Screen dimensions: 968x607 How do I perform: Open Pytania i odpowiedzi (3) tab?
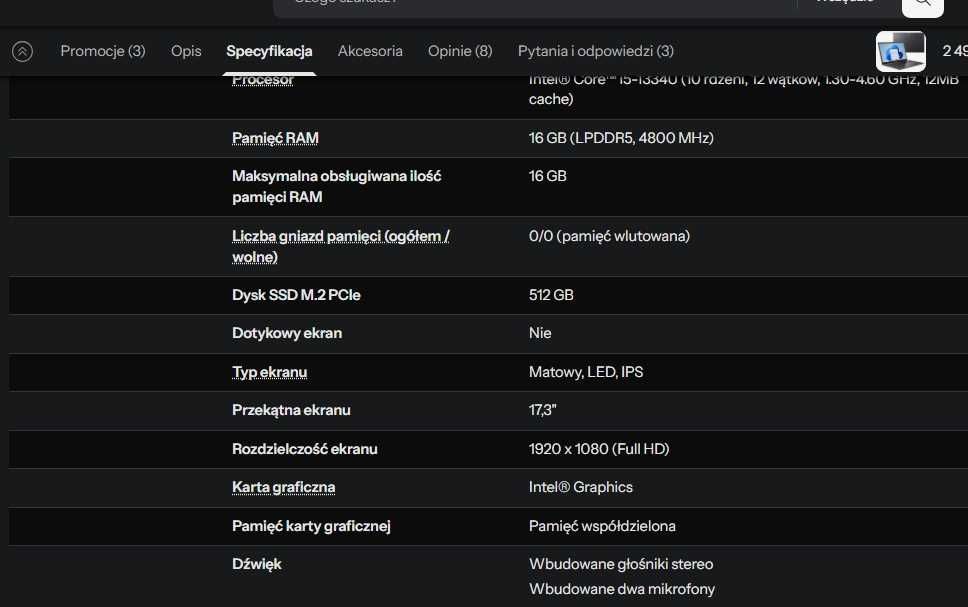[595, 51]
